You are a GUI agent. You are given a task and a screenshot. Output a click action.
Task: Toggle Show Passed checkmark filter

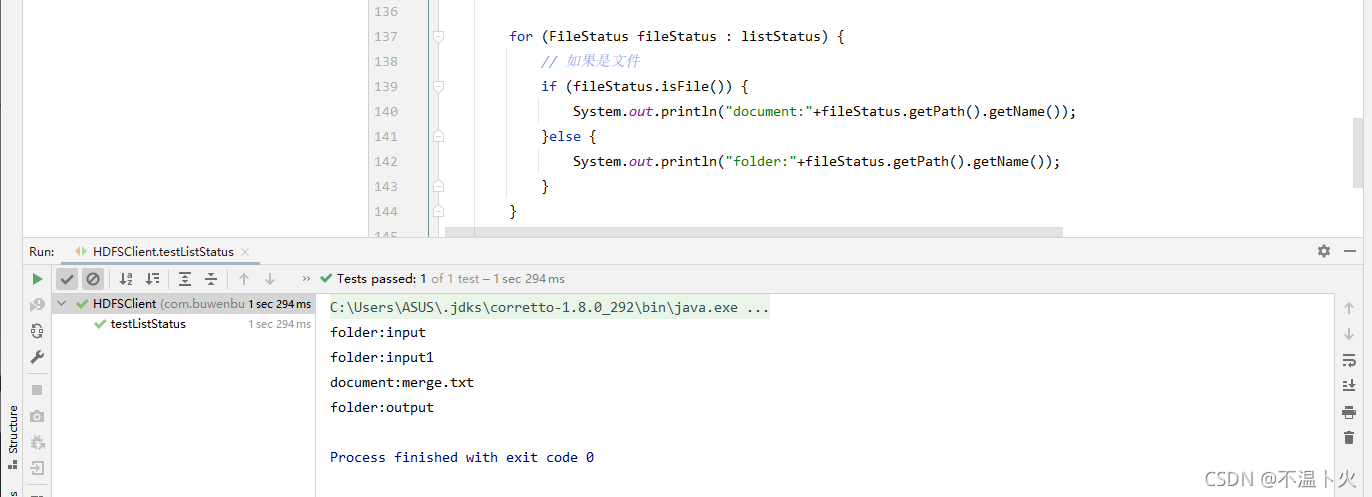click(67, 279)
